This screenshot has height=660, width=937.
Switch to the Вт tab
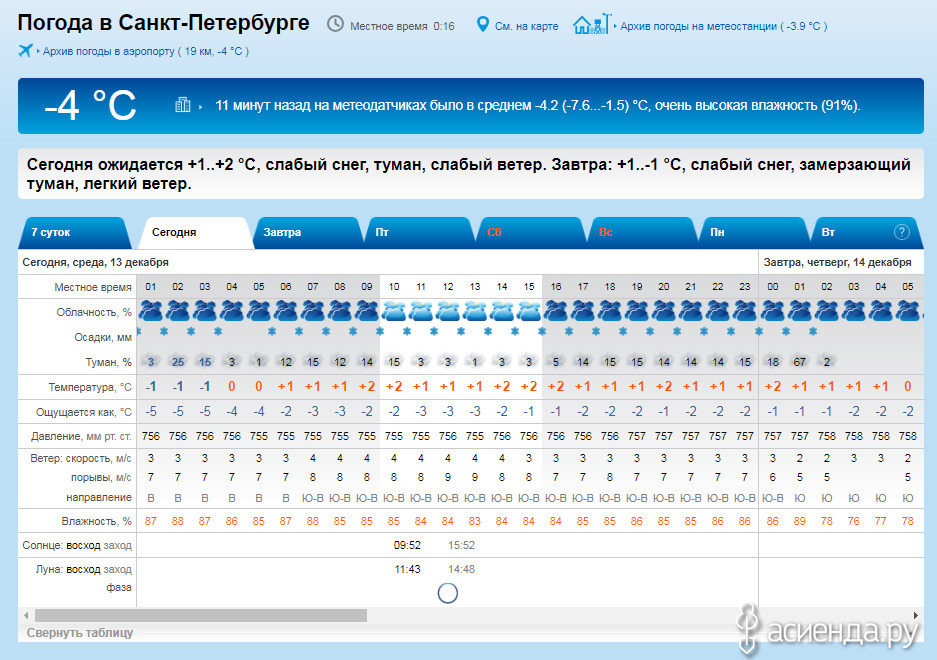pos(865,233)
